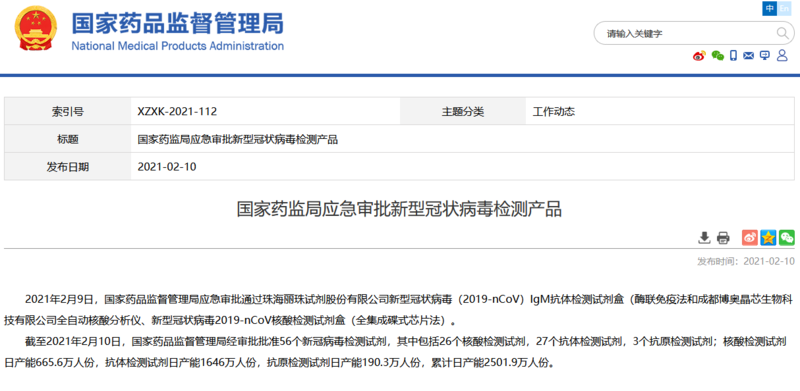Screen dimensions: 800x391
Task: Share article via green WeChat button
Action: coord(786,237)
